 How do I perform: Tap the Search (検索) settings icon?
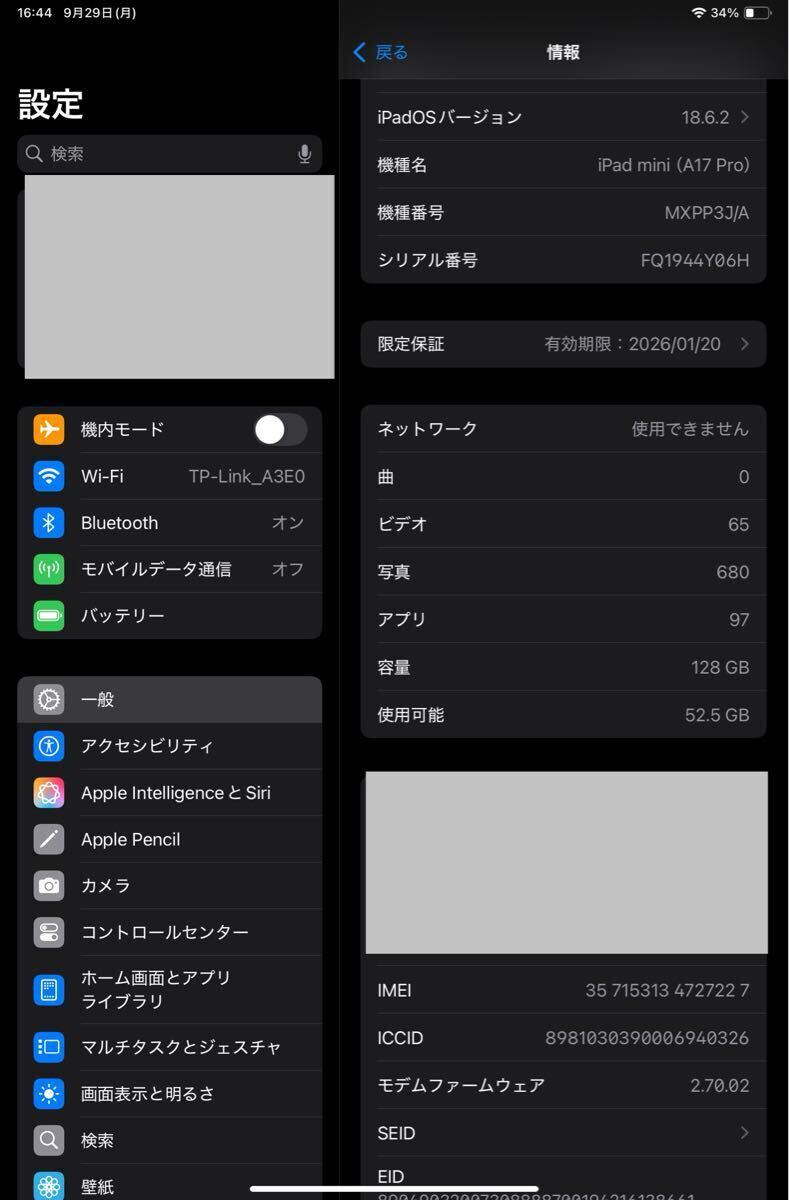coord(49,1140)
